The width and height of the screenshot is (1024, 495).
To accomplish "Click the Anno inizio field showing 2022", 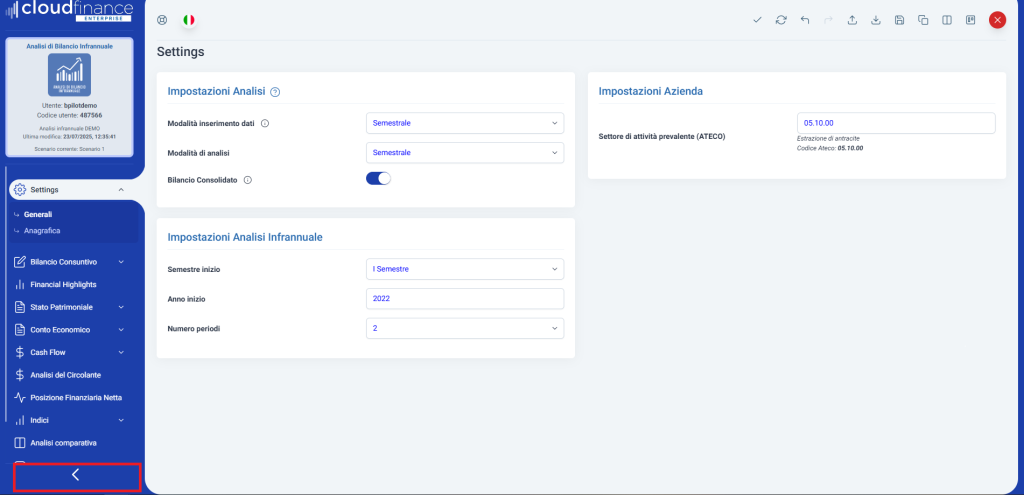I will pyautogui.click(x=465, y=298).
